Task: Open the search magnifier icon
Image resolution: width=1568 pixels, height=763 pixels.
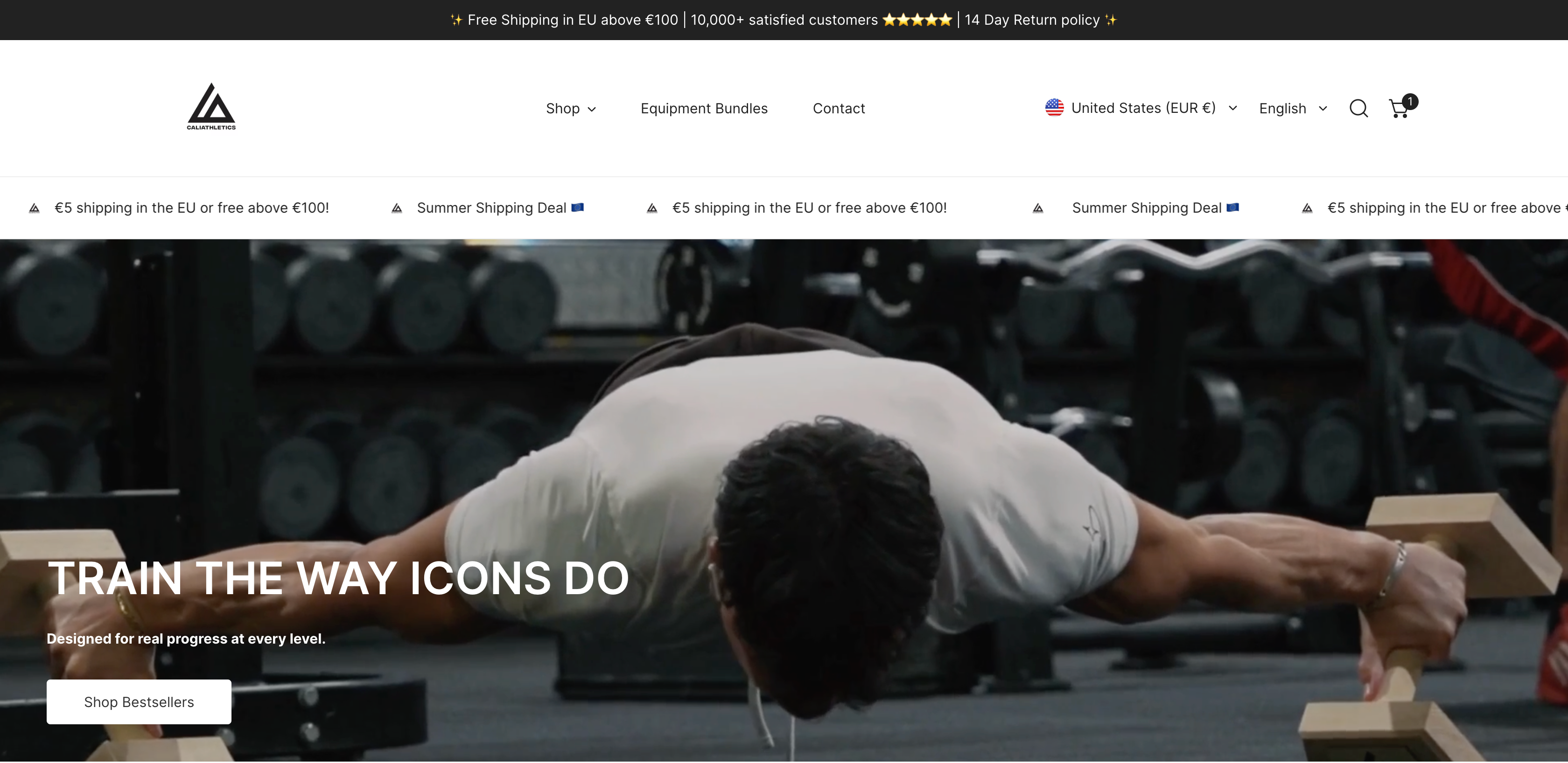Action: (x=1358, y=108)
